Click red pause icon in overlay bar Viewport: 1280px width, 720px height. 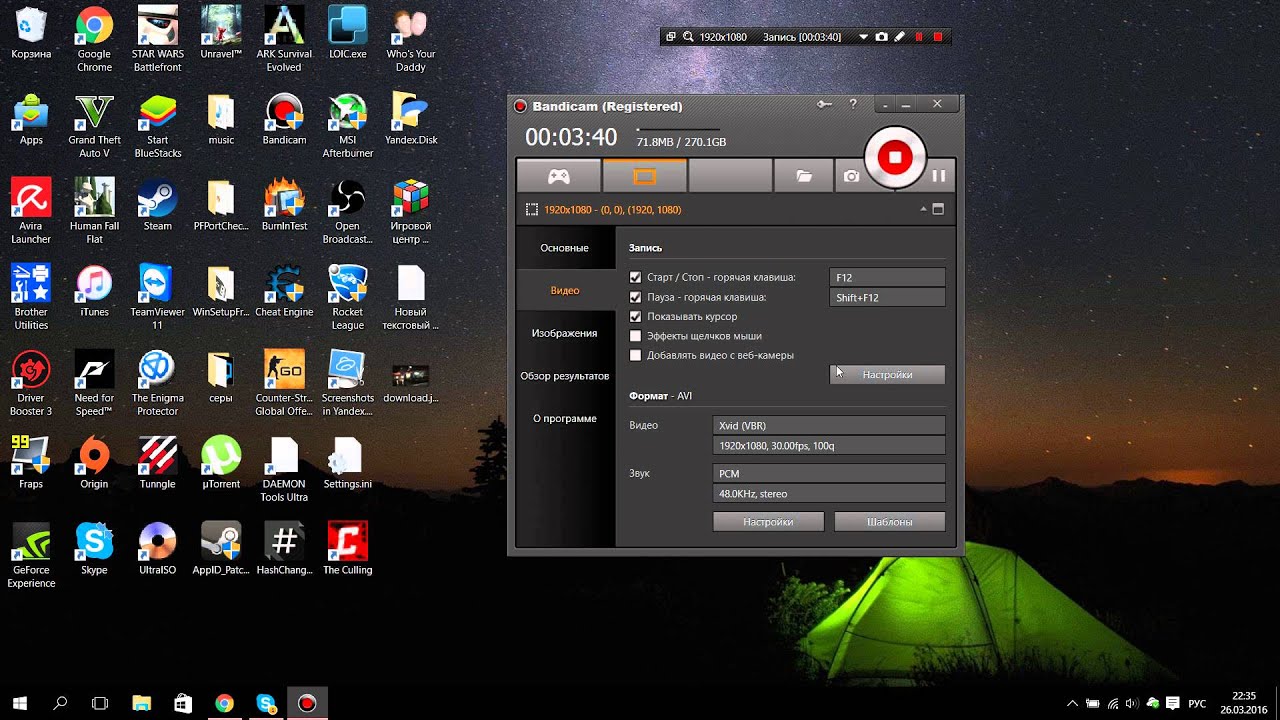pos(919,37)
